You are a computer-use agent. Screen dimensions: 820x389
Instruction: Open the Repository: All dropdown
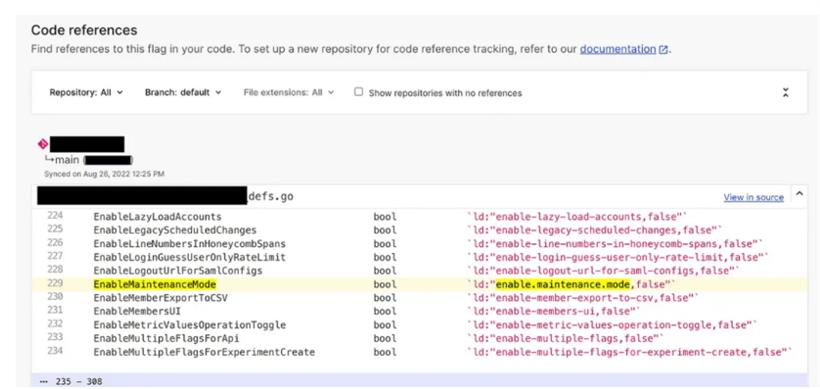[x=86, y=93]
